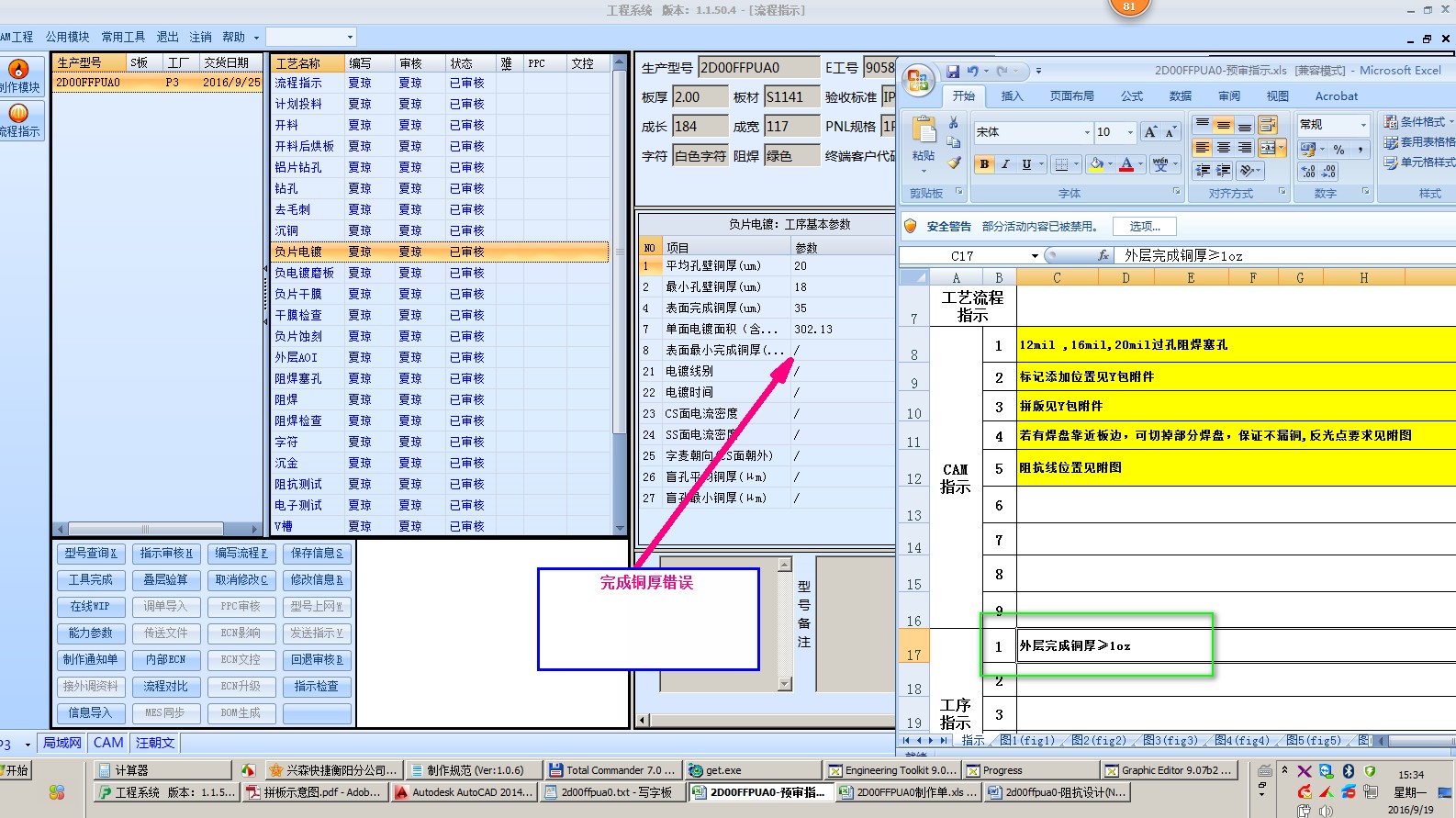Click the 指示检查 button
Screen dimensions: 1456x818
[317, 686]
